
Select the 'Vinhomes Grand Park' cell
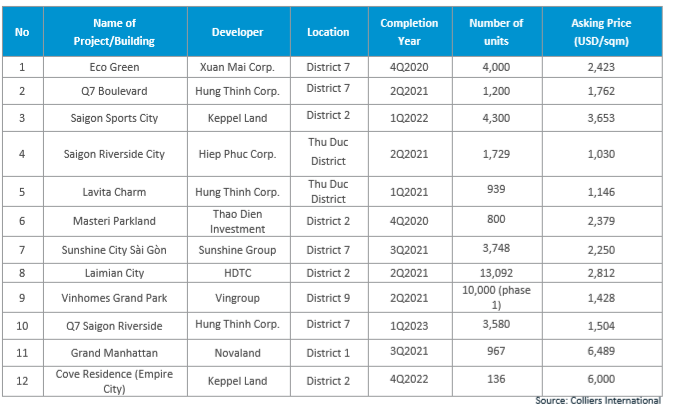click(x=115, y=298)
